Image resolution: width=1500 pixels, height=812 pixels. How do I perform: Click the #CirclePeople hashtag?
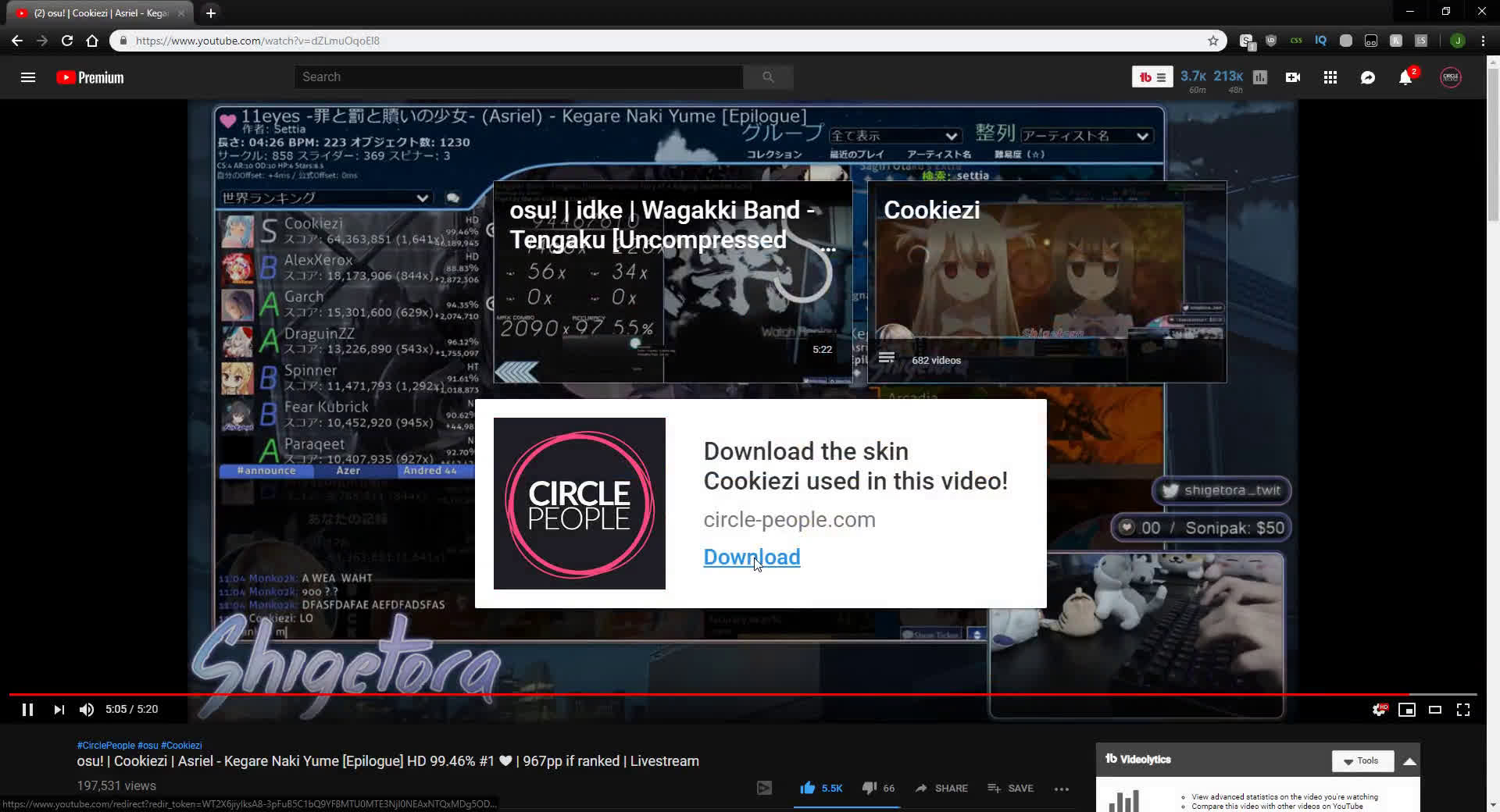click(106, 746)
